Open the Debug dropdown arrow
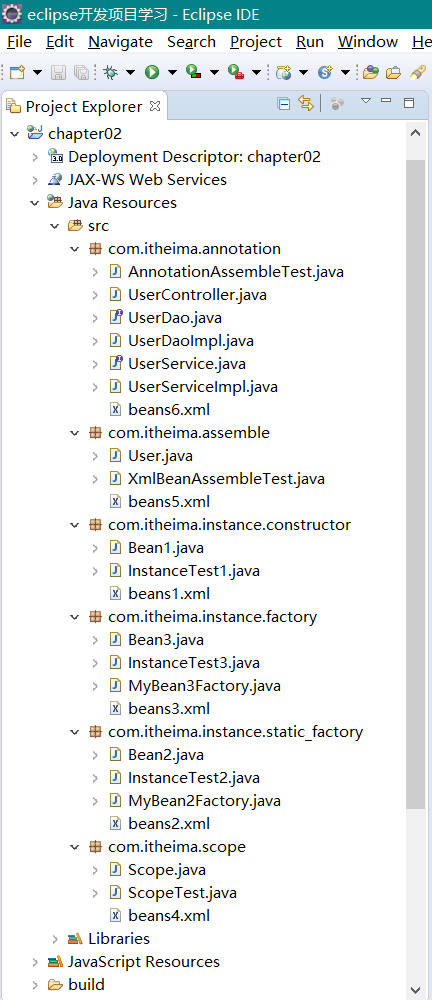The image size is (432, 1000). click(130, 73)
